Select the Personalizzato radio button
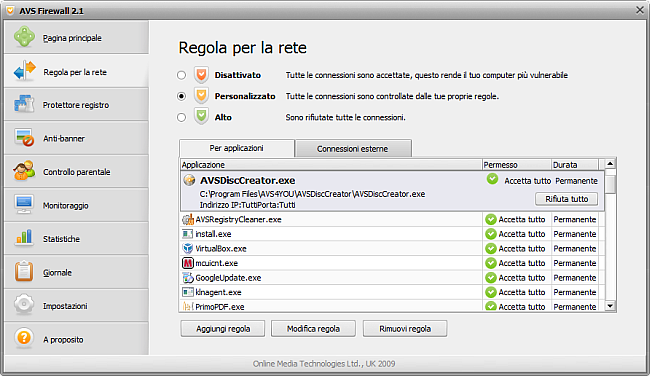 (x=181, y=96)
